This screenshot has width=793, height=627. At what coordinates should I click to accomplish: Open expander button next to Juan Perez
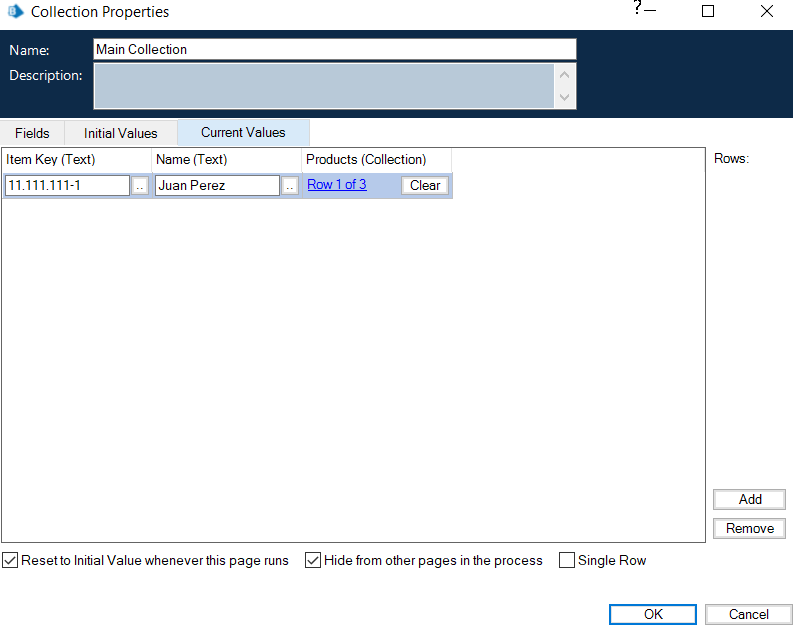pyautogui.click(x=289, y=186)
